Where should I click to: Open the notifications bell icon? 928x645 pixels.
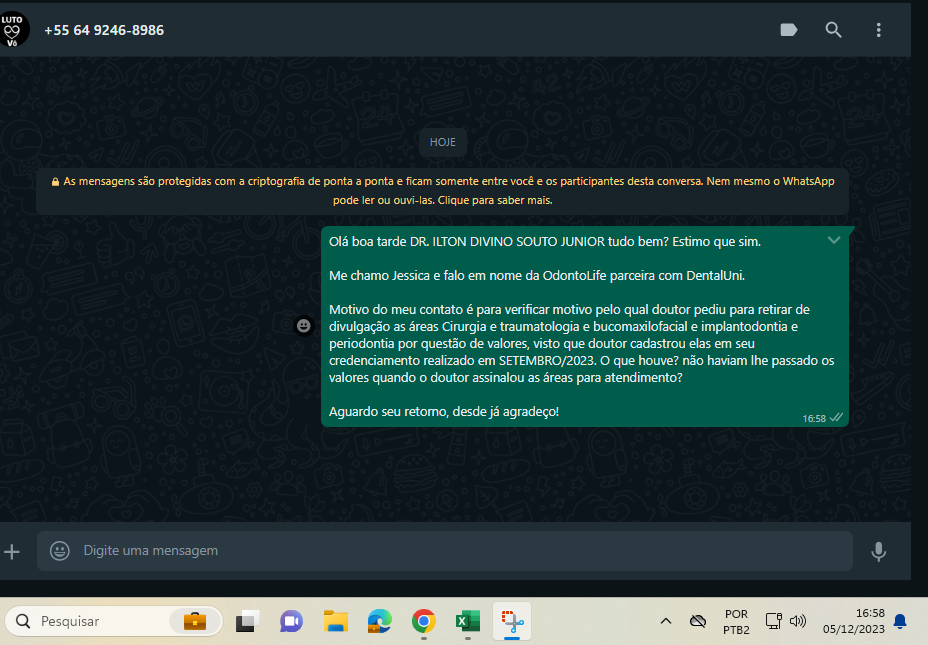pos(900,621)
